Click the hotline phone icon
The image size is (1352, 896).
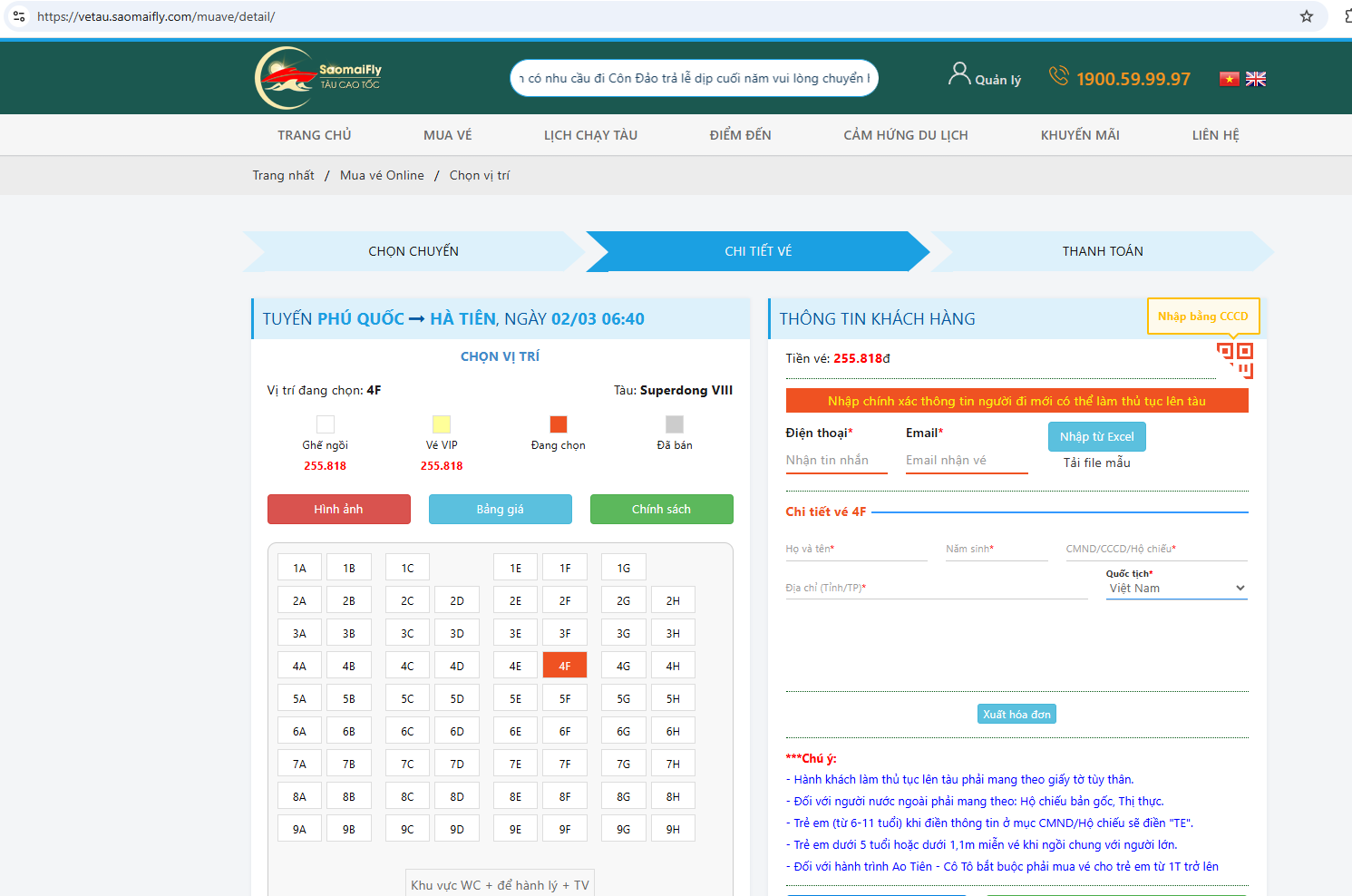[x=1058, y=76]
